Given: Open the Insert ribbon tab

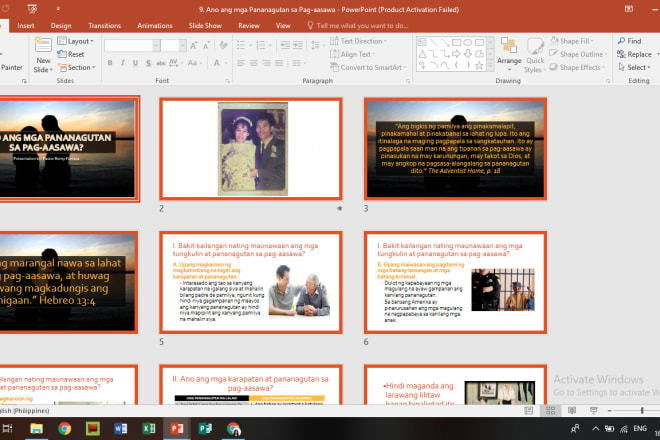Looking at the screenshot, I should 26,26.
